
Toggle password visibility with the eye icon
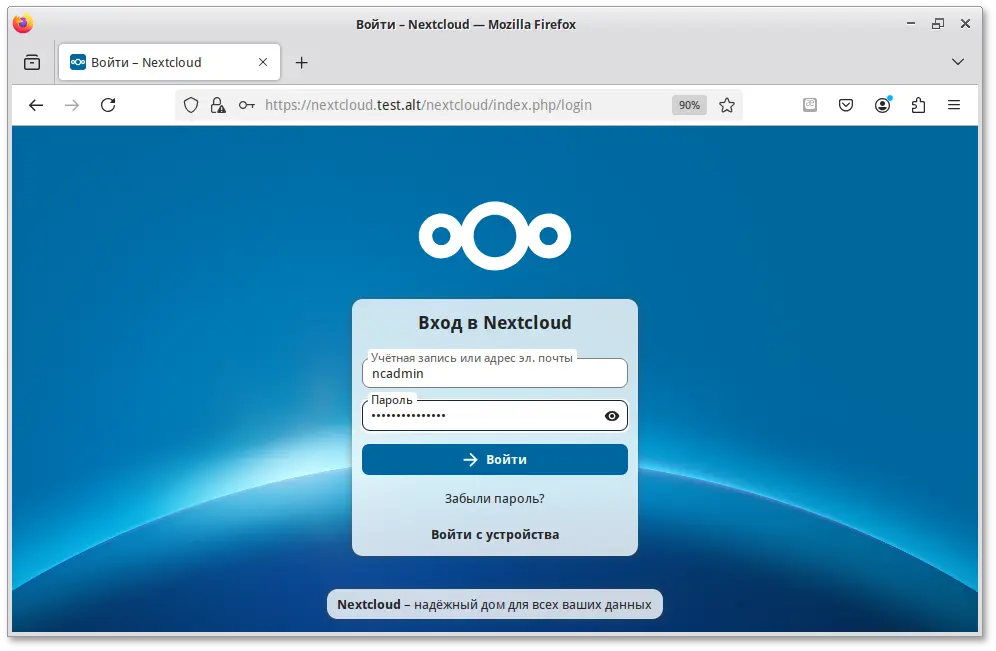(x=611, y=415)
